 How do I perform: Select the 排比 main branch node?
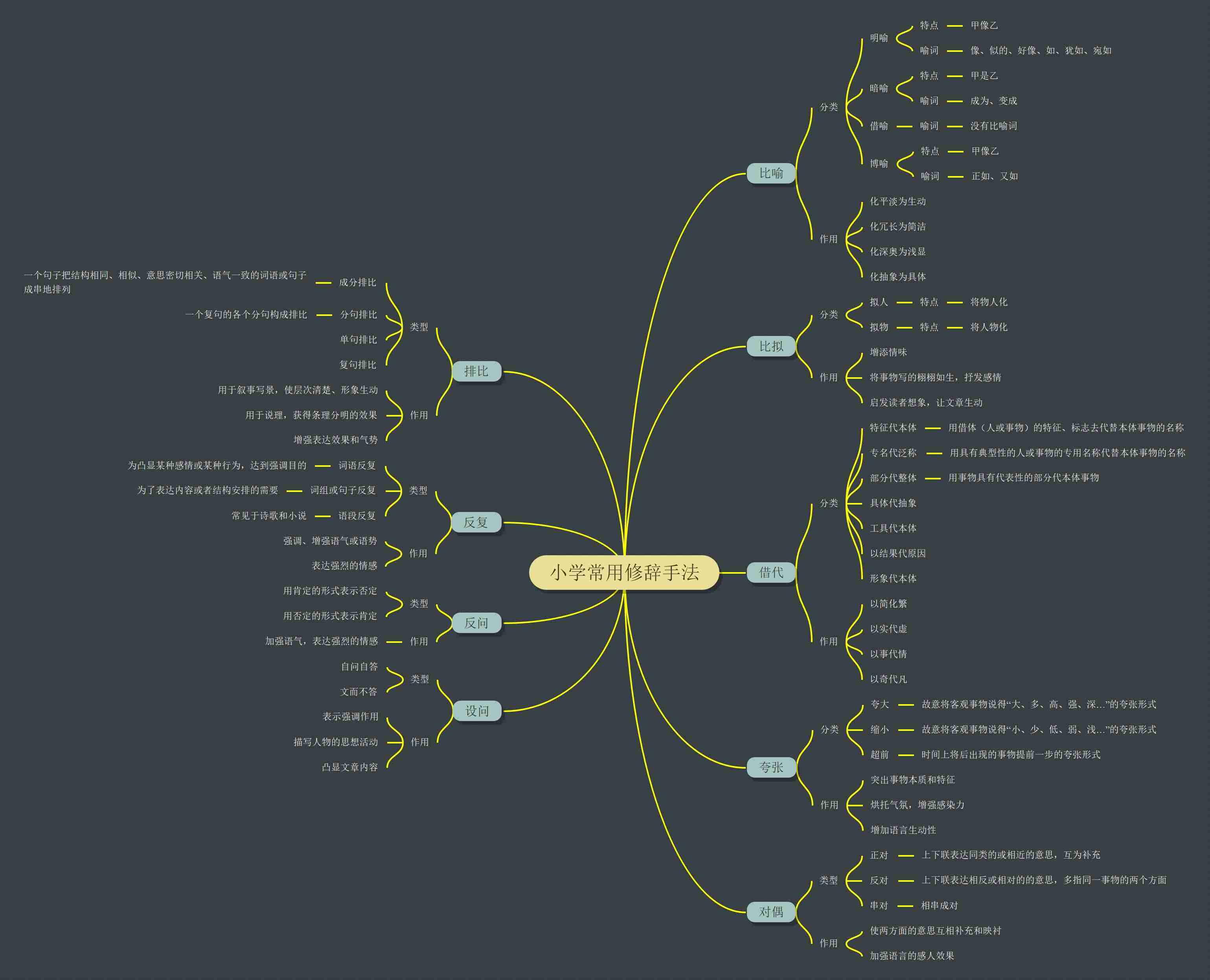click(476, 371)
